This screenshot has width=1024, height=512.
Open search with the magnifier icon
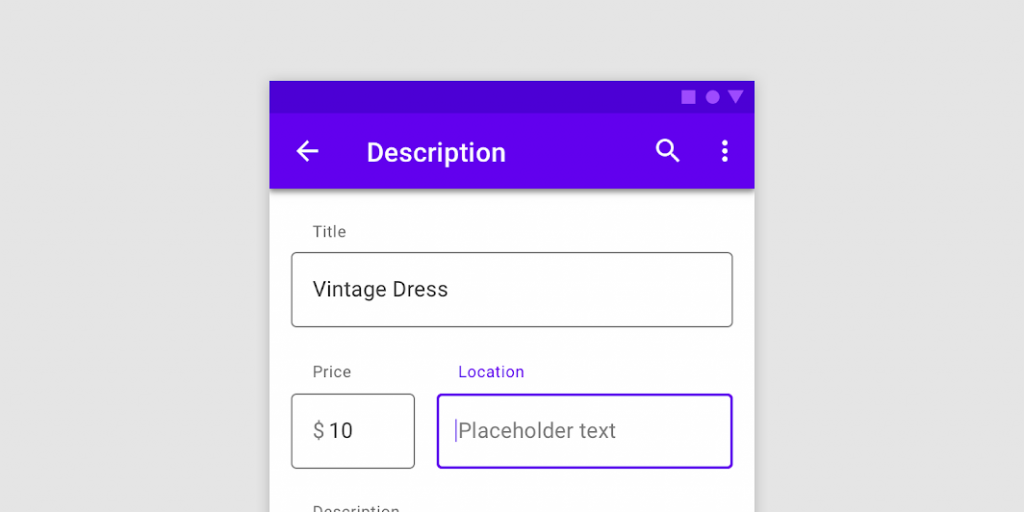pyautogui.click(x=667, y=151)
